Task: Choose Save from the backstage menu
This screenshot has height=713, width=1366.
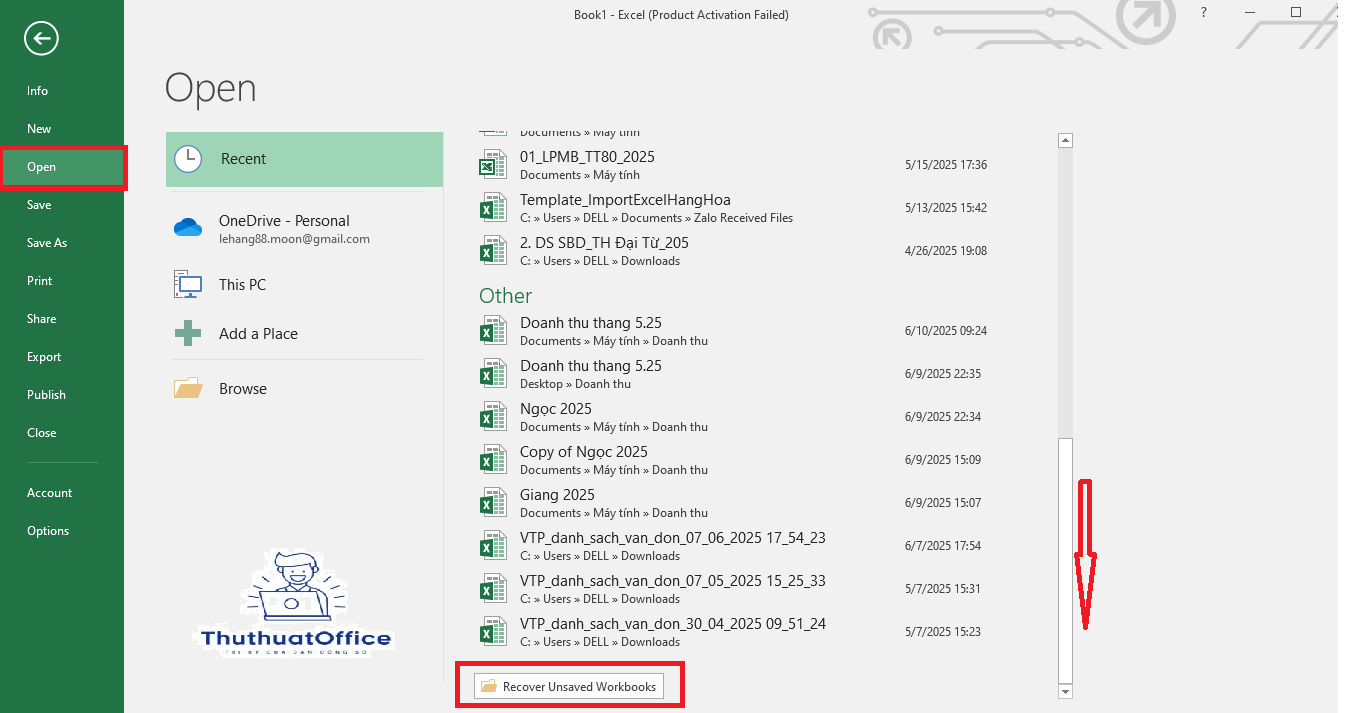Action: point(62,205)
